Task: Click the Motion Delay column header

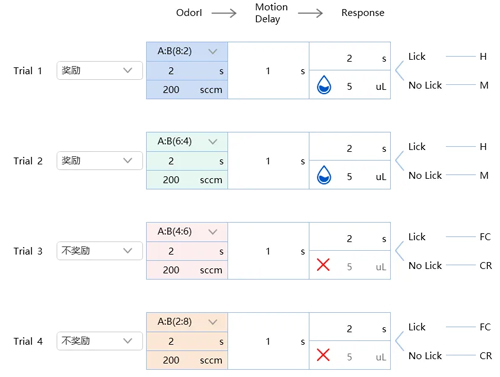Action: pyautogui.click(x=271, y=13)
